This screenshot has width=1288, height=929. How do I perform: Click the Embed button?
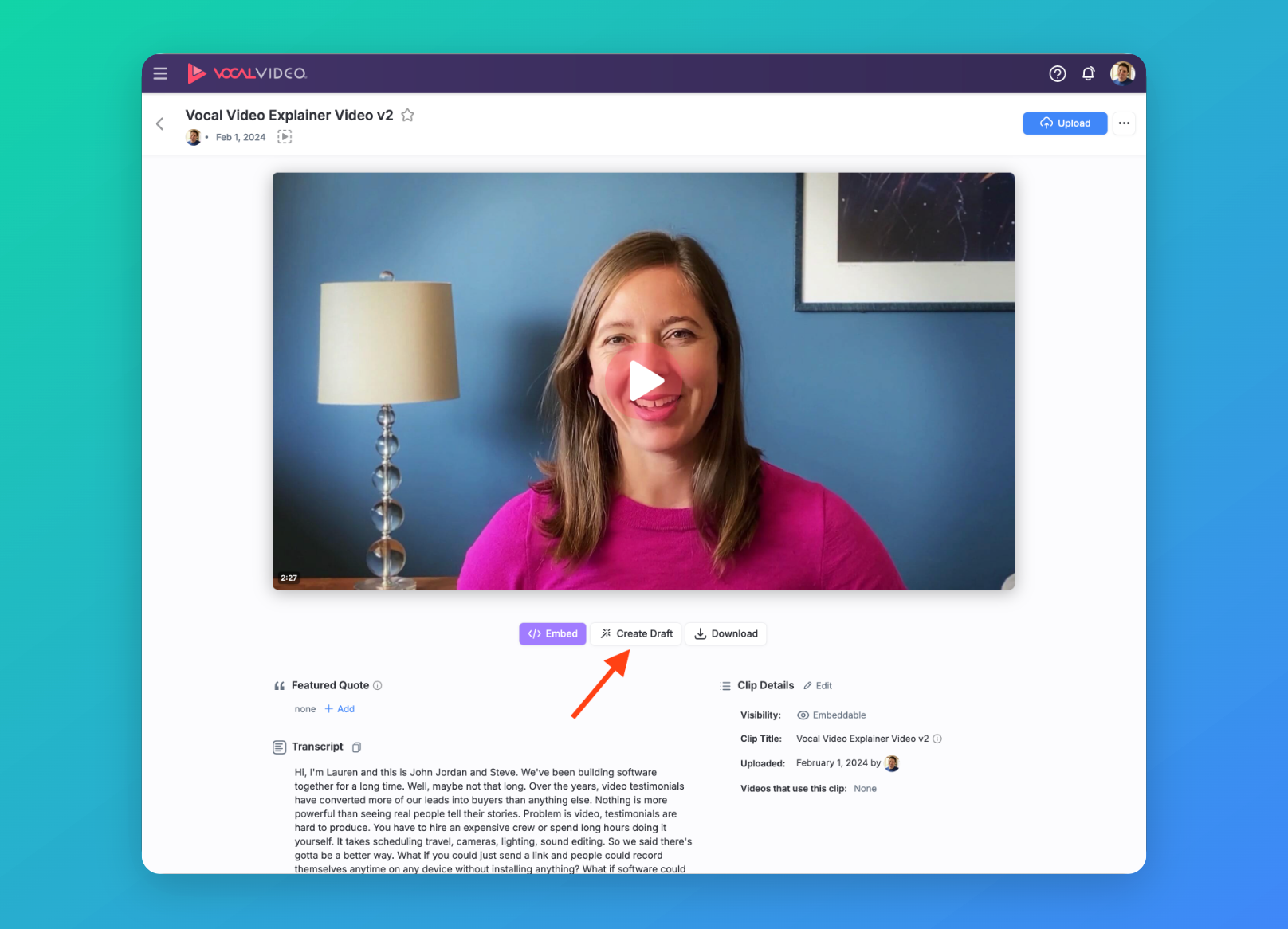click(552, 633)
